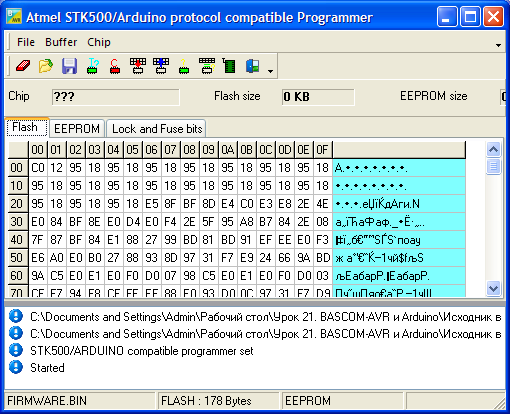Click the info icon beside 'Started'
This screenshot has width=510, height=414.
16,367
